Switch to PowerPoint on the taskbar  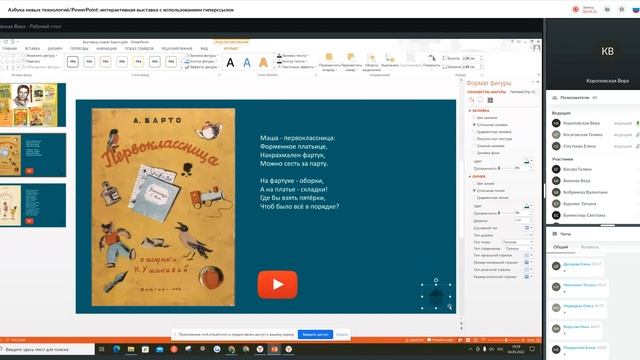274,349
